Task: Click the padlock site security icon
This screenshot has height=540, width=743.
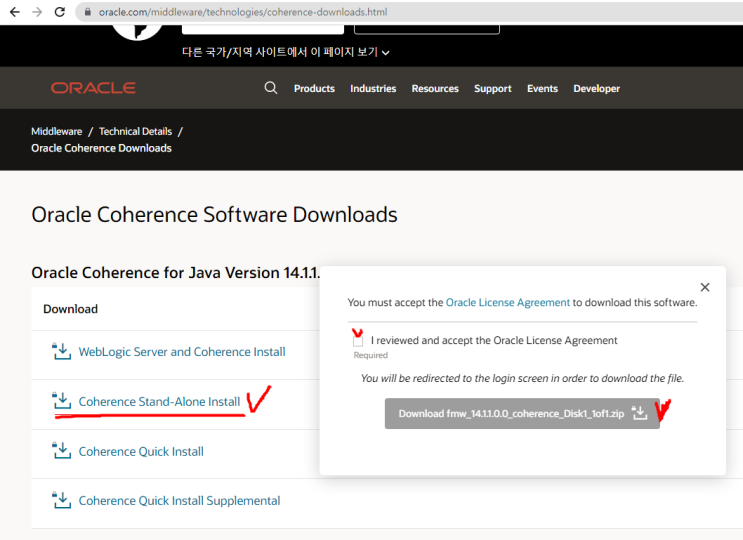Action: (88, 12)
